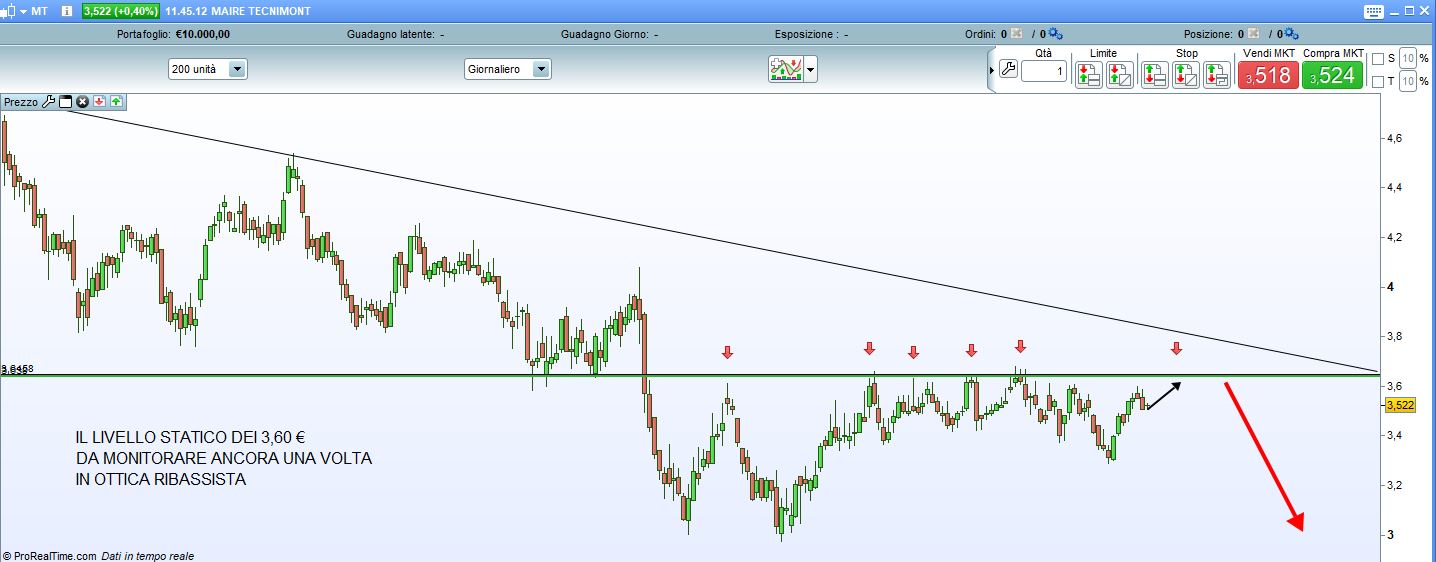Screen dimensions: 1436x562
Task: Click the green 3,522 (+0,40%) price badge
Action: click(122, 10)
